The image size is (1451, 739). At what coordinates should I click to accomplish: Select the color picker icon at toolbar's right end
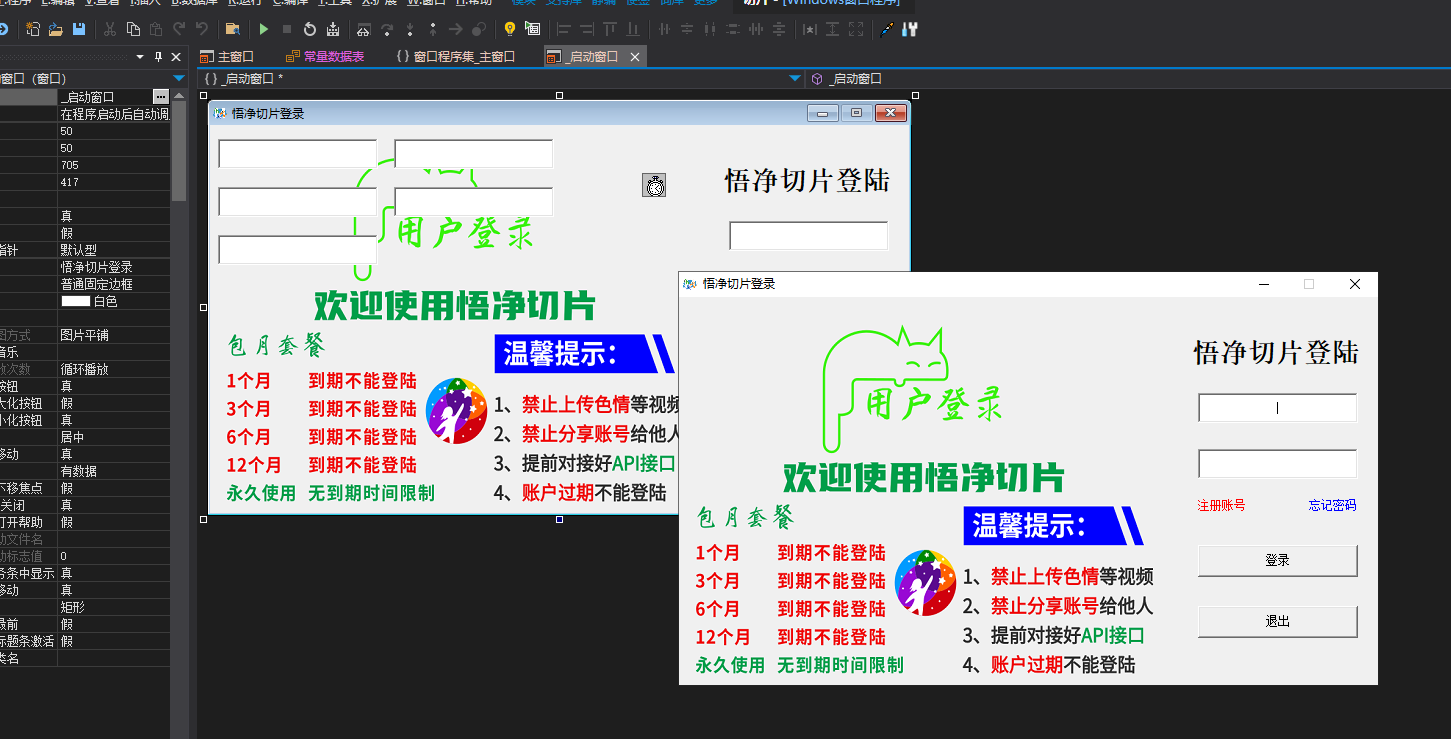886,29
